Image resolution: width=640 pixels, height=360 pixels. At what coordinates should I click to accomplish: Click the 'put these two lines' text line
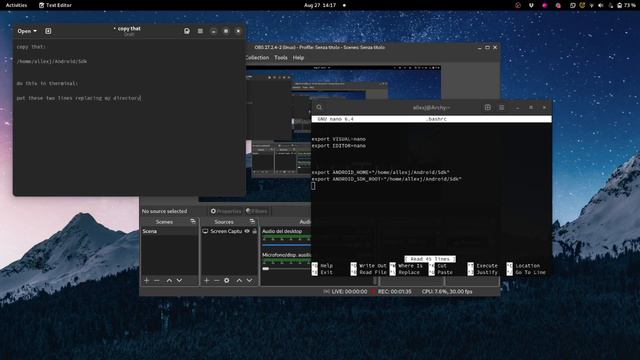78,98
